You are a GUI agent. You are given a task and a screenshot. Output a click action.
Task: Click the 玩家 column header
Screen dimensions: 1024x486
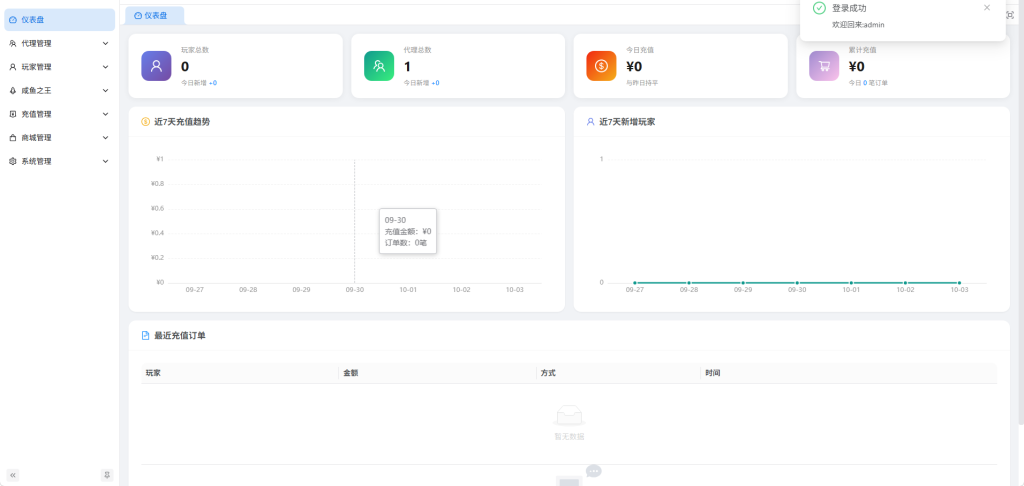click(x=153, y=373)
